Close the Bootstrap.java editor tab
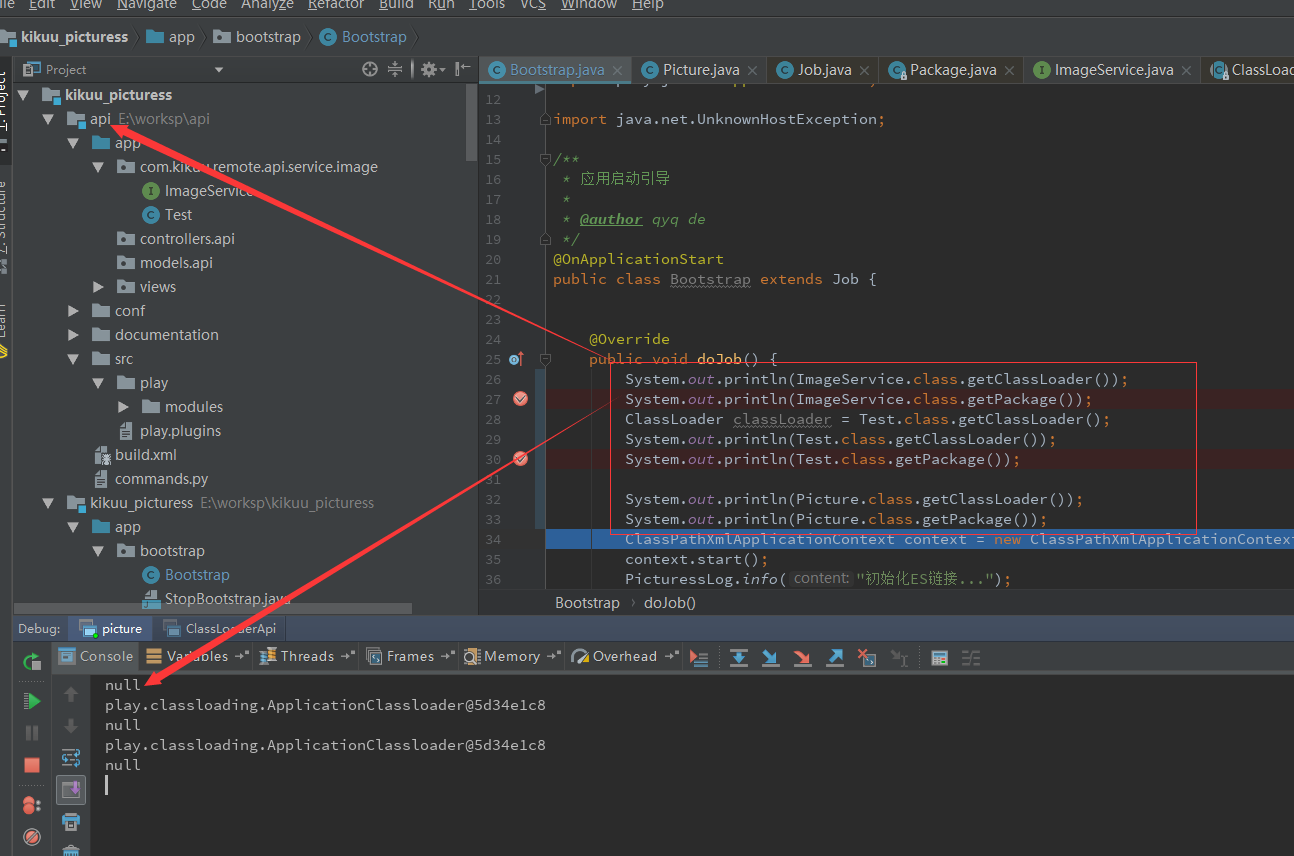 [618, 71]
